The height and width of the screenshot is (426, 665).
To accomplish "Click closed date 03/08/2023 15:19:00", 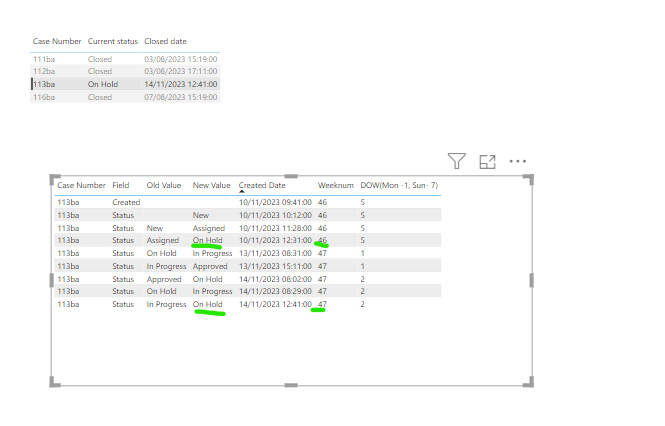I will coord(180,59).
